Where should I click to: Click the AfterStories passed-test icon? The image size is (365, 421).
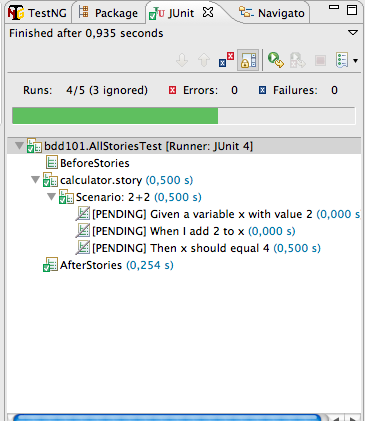click(50, 265)
